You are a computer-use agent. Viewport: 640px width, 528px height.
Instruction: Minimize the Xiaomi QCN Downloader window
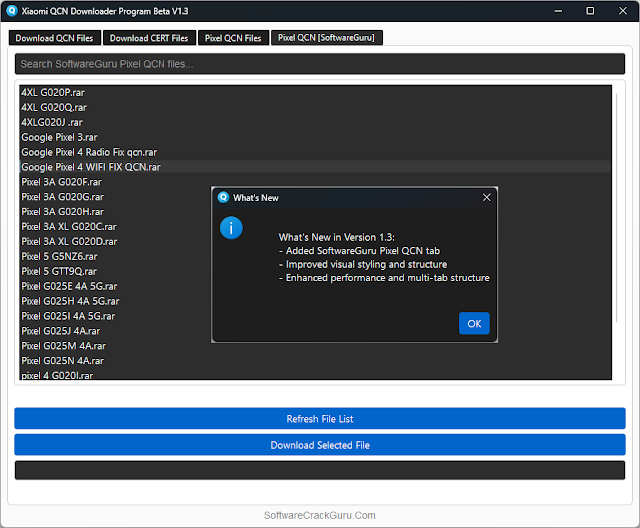pos(558,11)
